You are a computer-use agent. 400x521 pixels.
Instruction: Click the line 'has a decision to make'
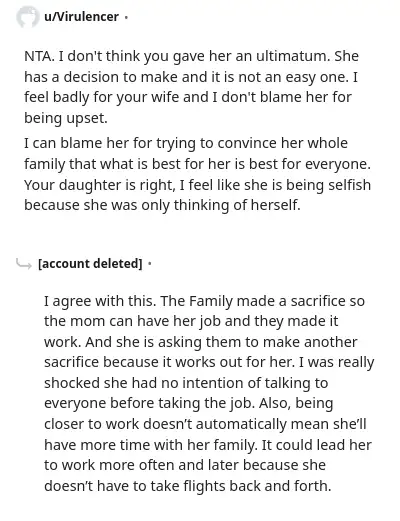click(191, 77)
